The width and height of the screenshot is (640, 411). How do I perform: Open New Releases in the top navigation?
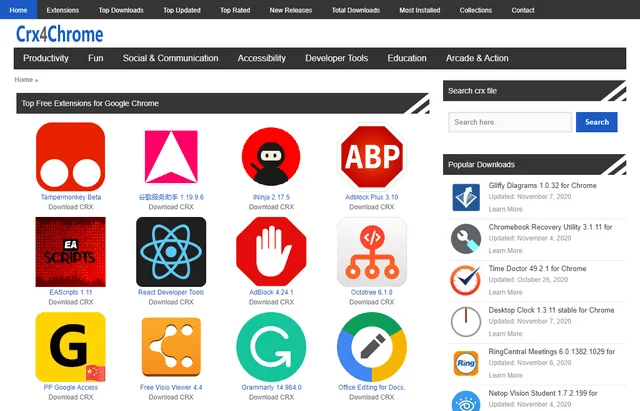coord(291,10)
